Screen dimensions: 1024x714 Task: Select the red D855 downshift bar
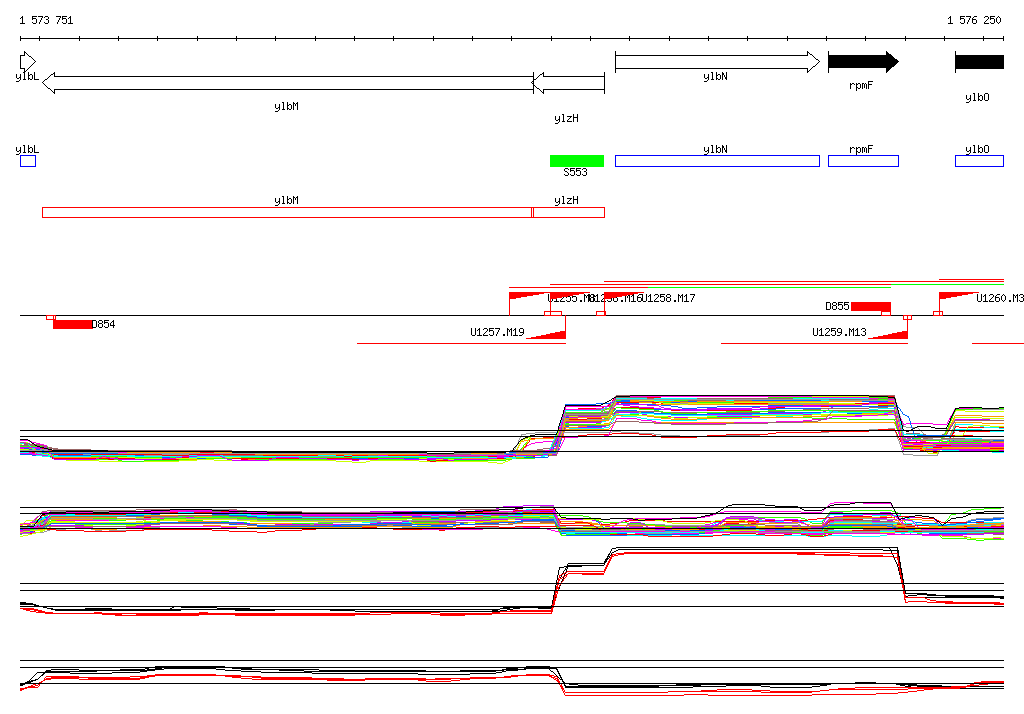871,306
